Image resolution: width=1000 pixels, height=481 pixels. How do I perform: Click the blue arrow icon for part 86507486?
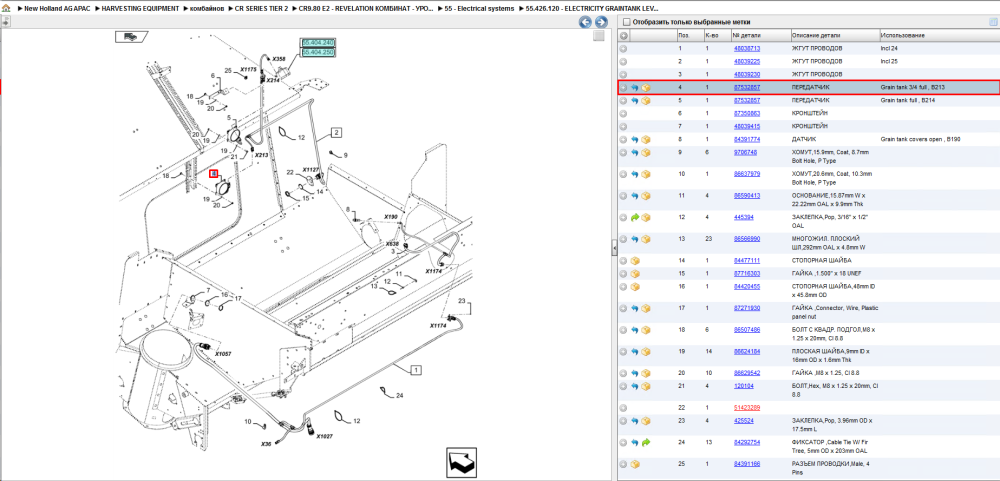pos(635,330)
